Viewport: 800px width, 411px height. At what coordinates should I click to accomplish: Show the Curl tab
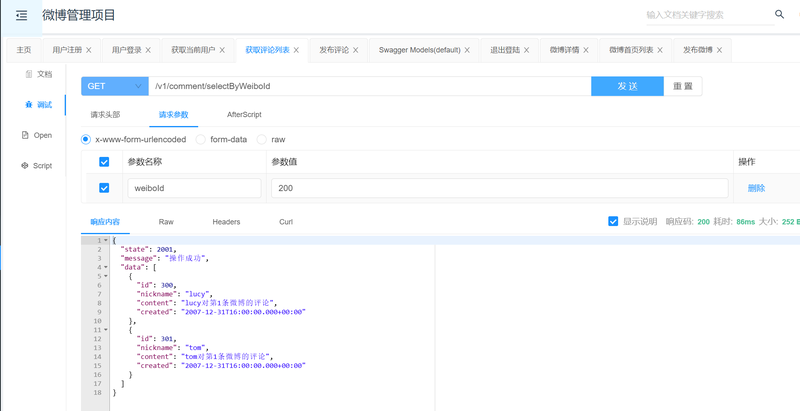pos(286,222)
